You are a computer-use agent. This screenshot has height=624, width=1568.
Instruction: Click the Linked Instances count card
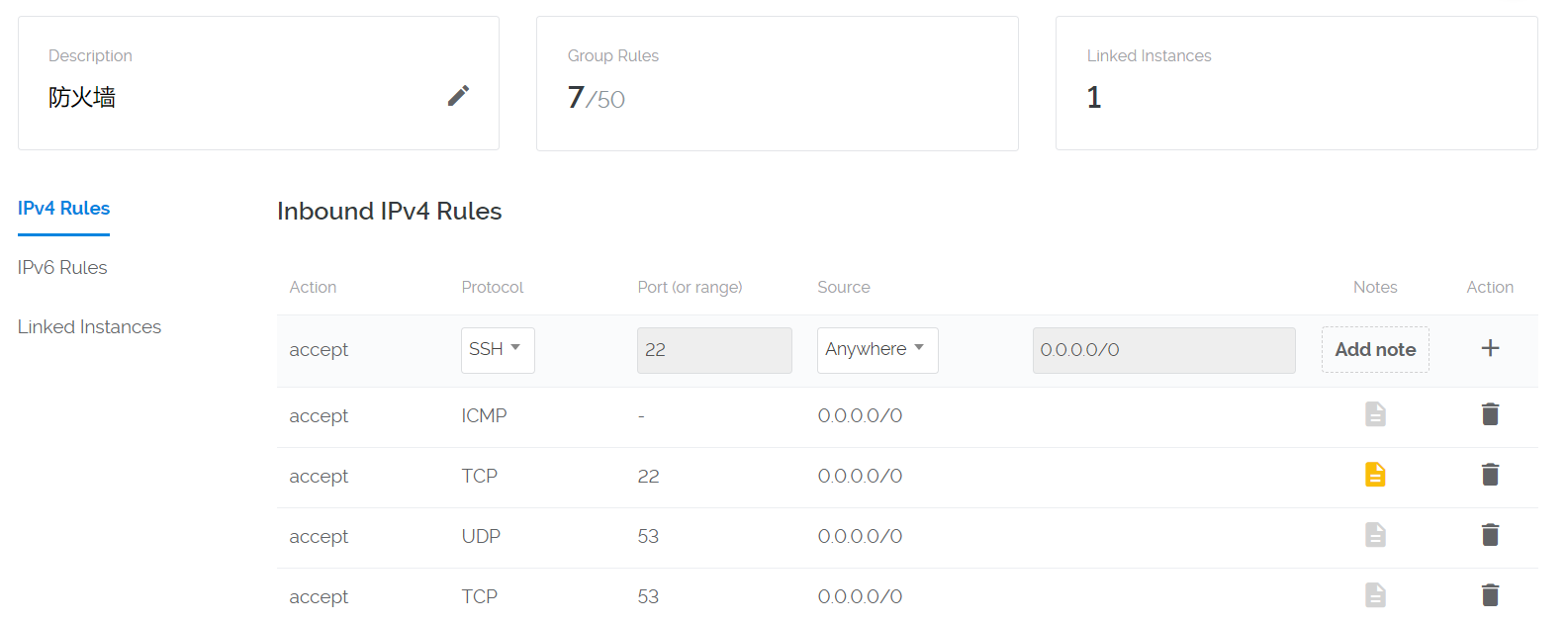pos(1296,83)
